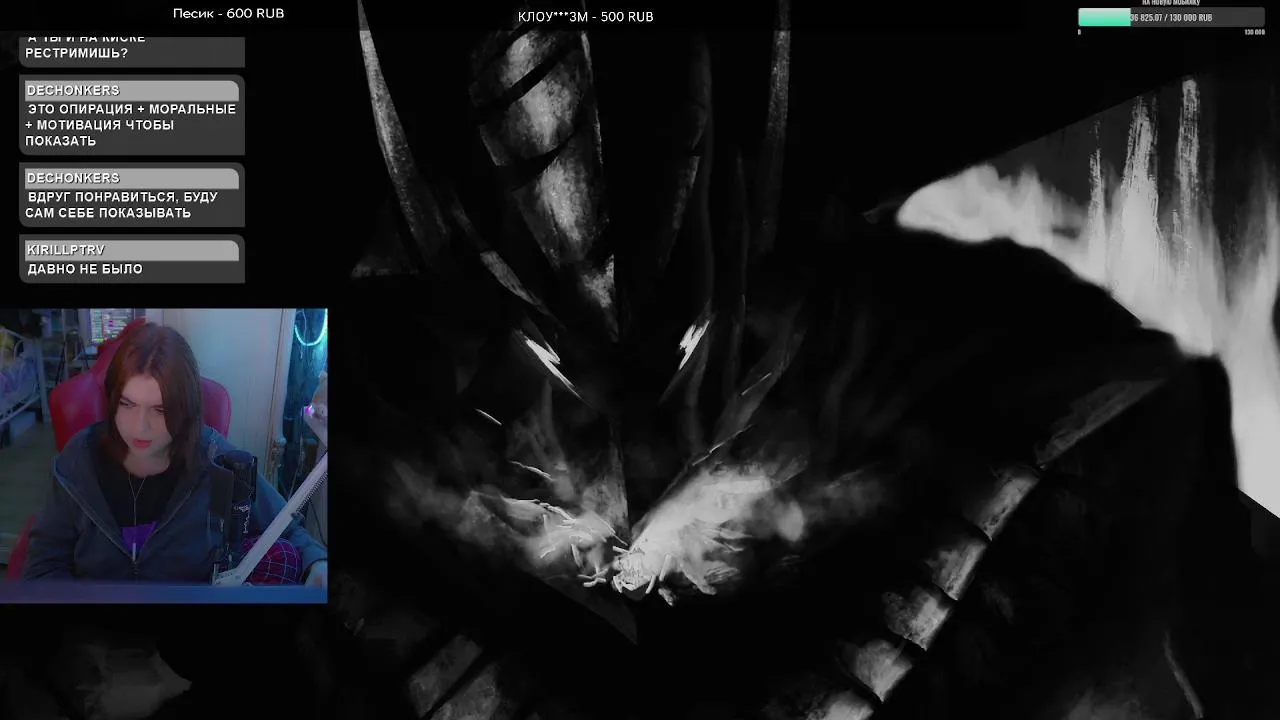The height and width of the screenshot is (720, 1280).
Task: Click the 'ДАВНО НЕ БЫЛО' chat message
Action: (x=85, y=269)
